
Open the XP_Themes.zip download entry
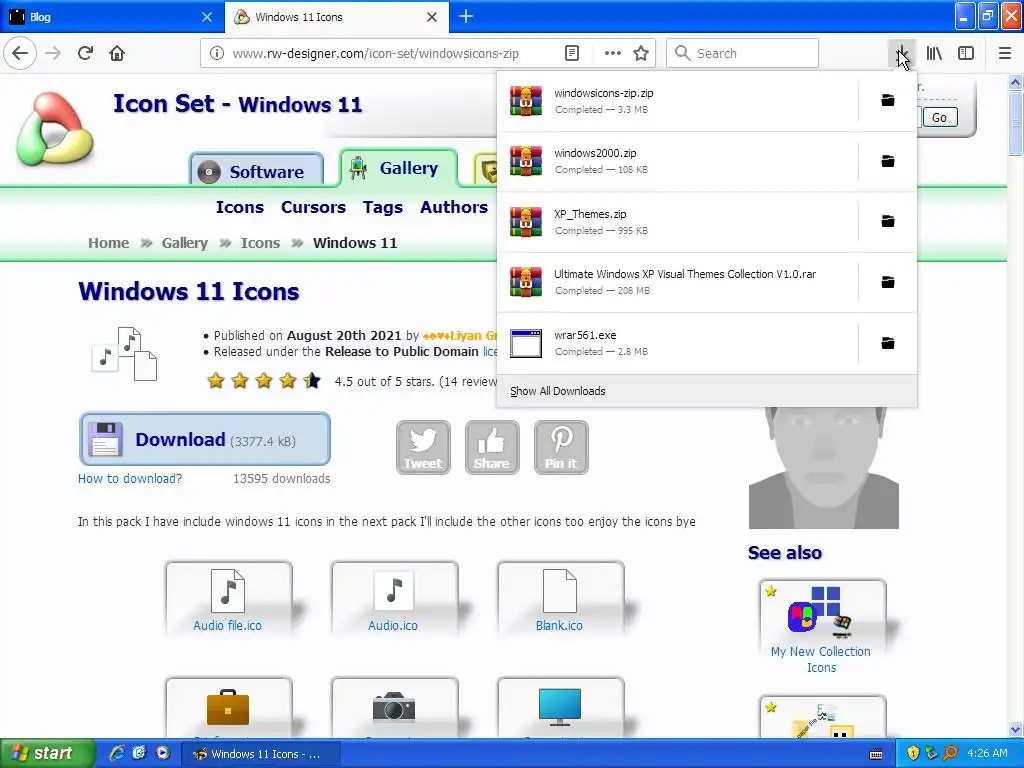point(677,222)
